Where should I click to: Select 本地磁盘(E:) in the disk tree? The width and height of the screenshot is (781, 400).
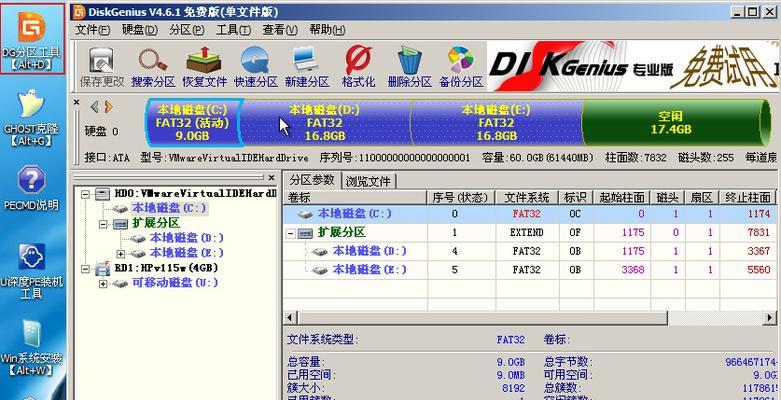click(x=187, y=253)
